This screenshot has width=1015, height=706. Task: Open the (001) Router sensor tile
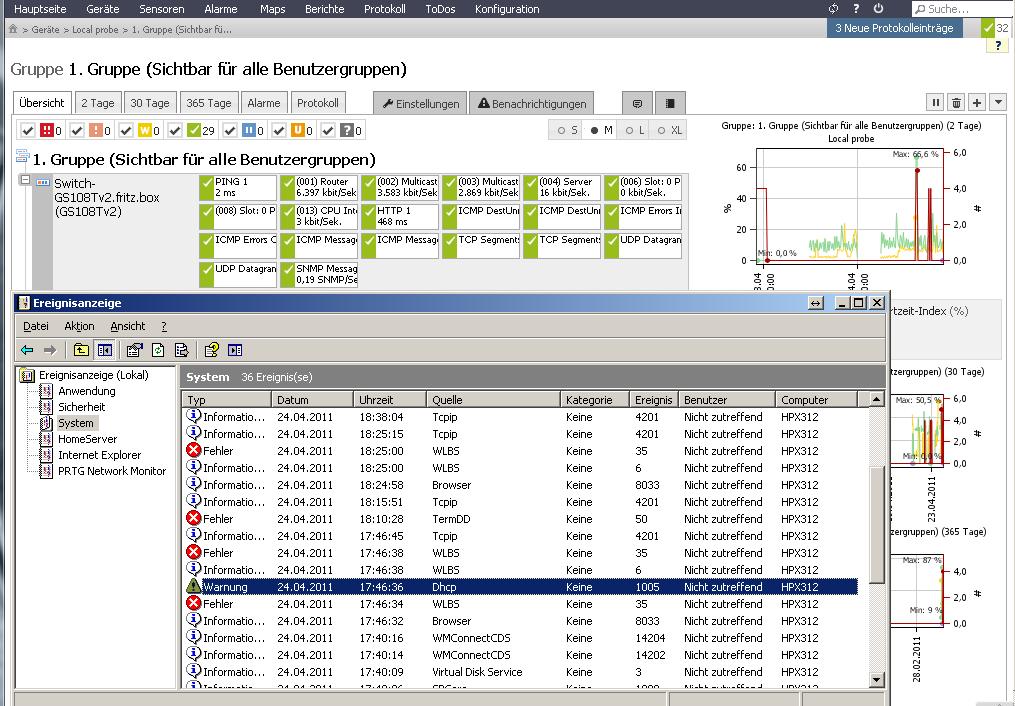[x=318, y=187]
